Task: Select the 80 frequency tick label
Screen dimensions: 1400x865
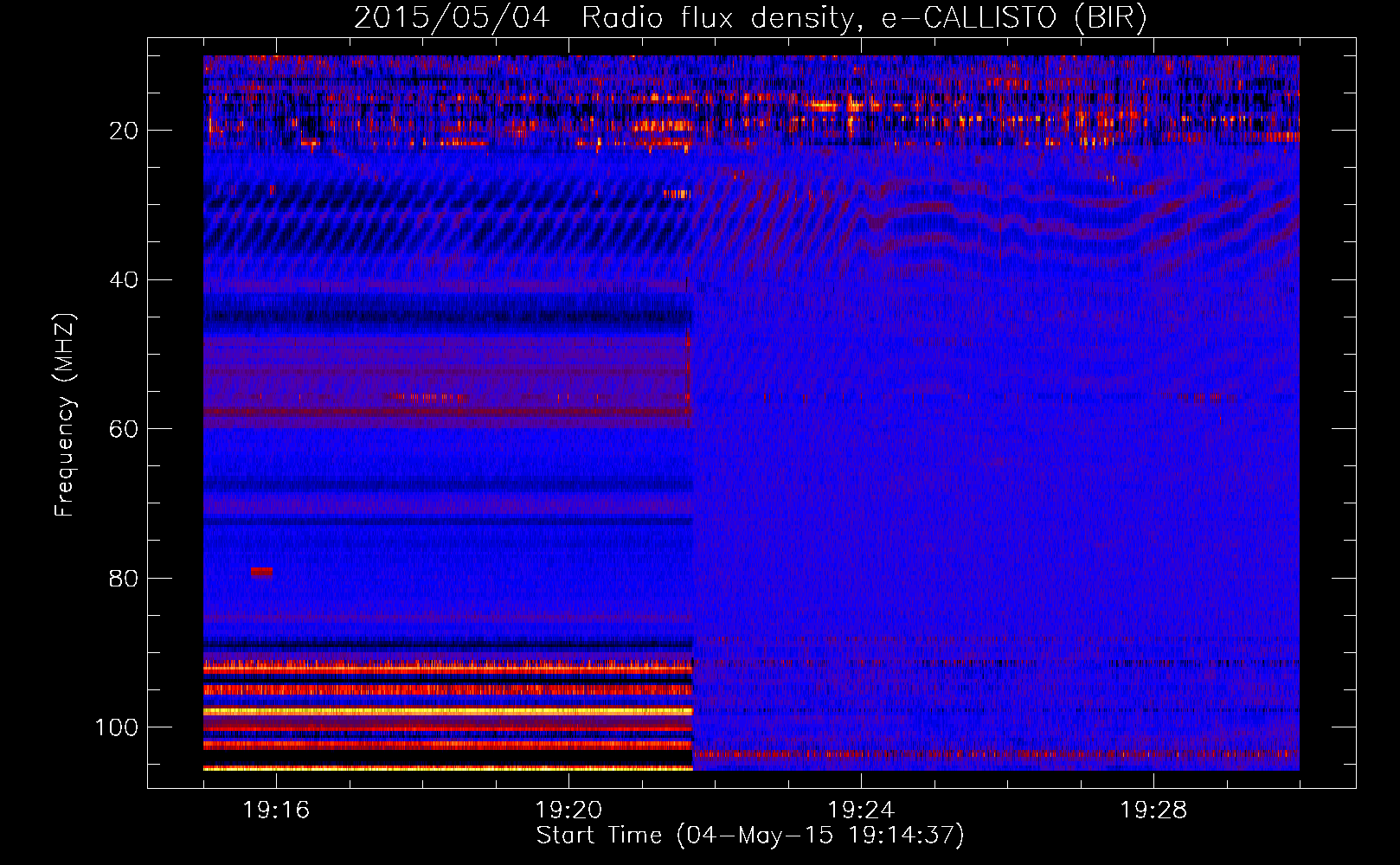Action: click(x=124, y=578)
